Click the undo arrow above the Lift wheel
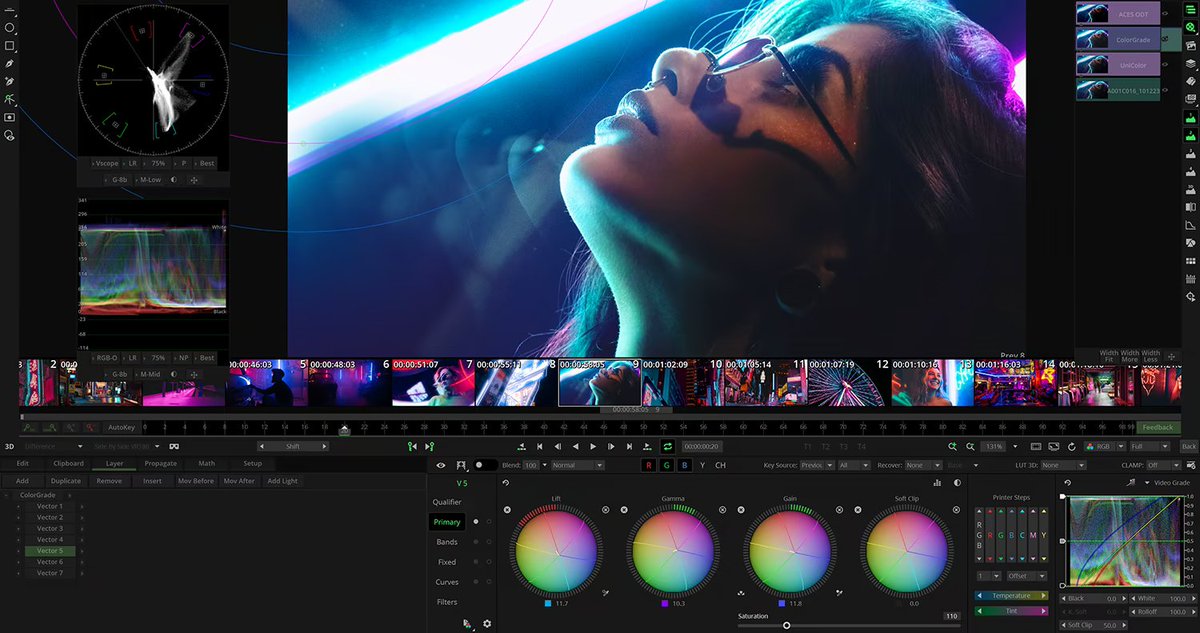This screenshot has height=633, width=1200. pos(506,483)
